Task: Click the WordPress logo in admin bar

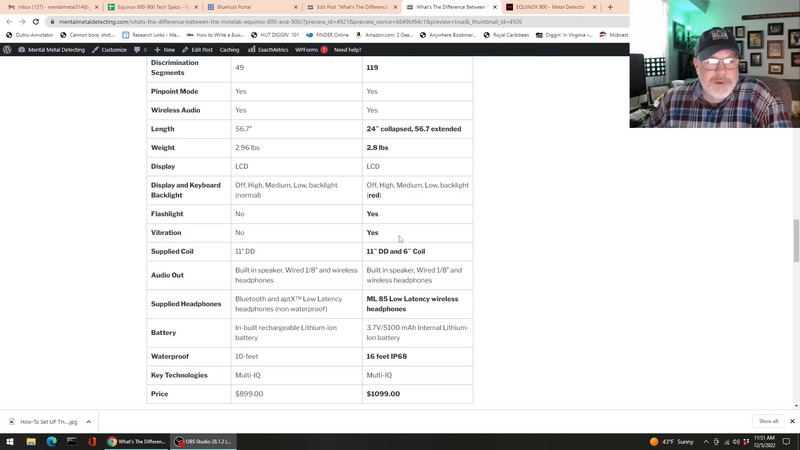Action: point(8,49)
